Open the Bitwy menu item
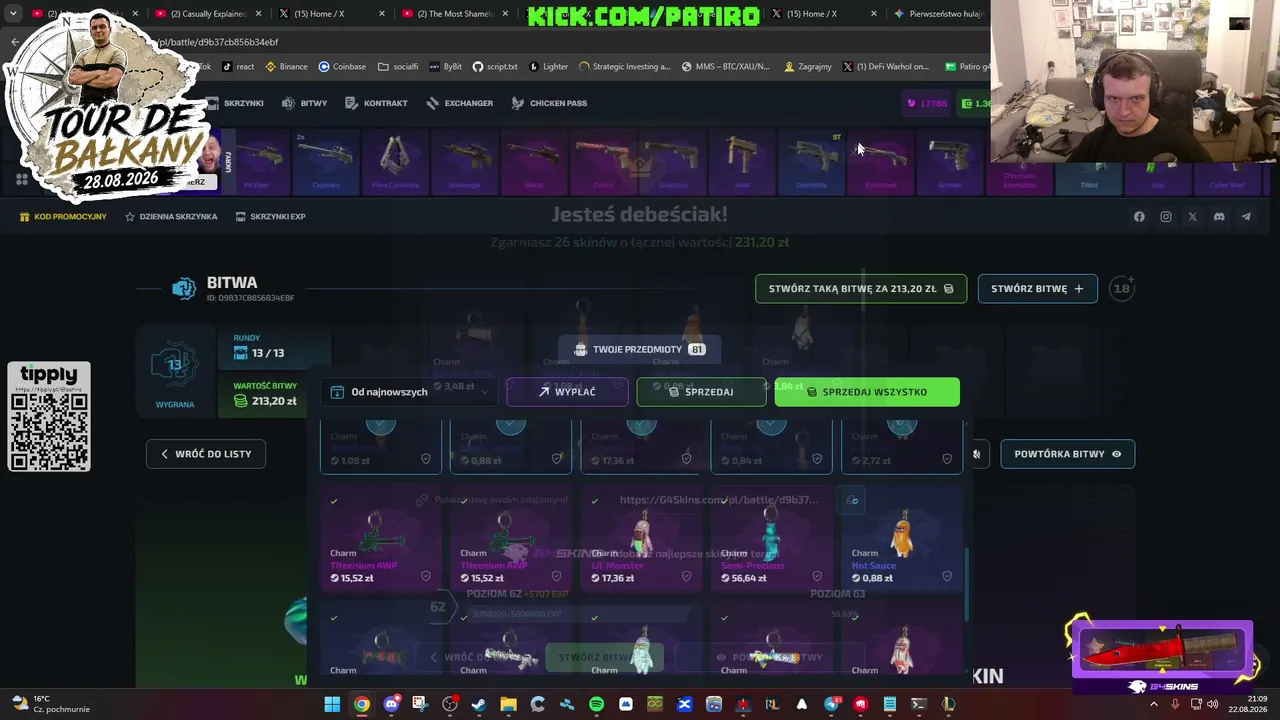The height and width of the screenshot is (720, 1280). (305, 103)
